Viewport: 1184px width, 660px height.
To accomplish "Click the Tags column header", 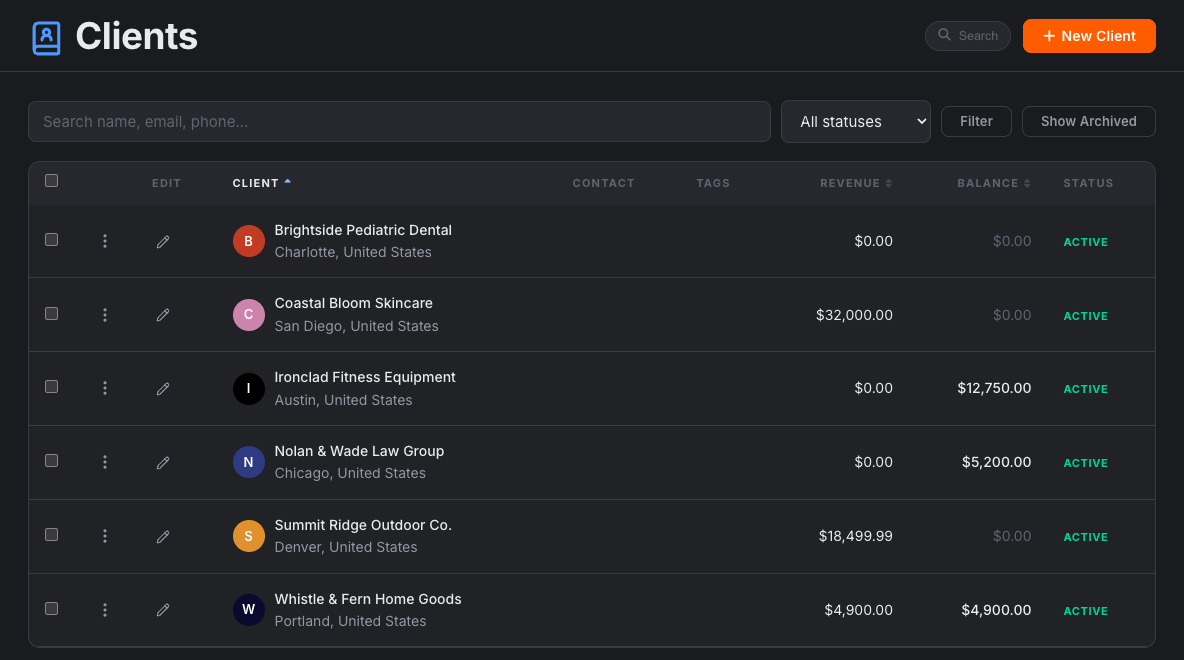I will click(713, 183).
